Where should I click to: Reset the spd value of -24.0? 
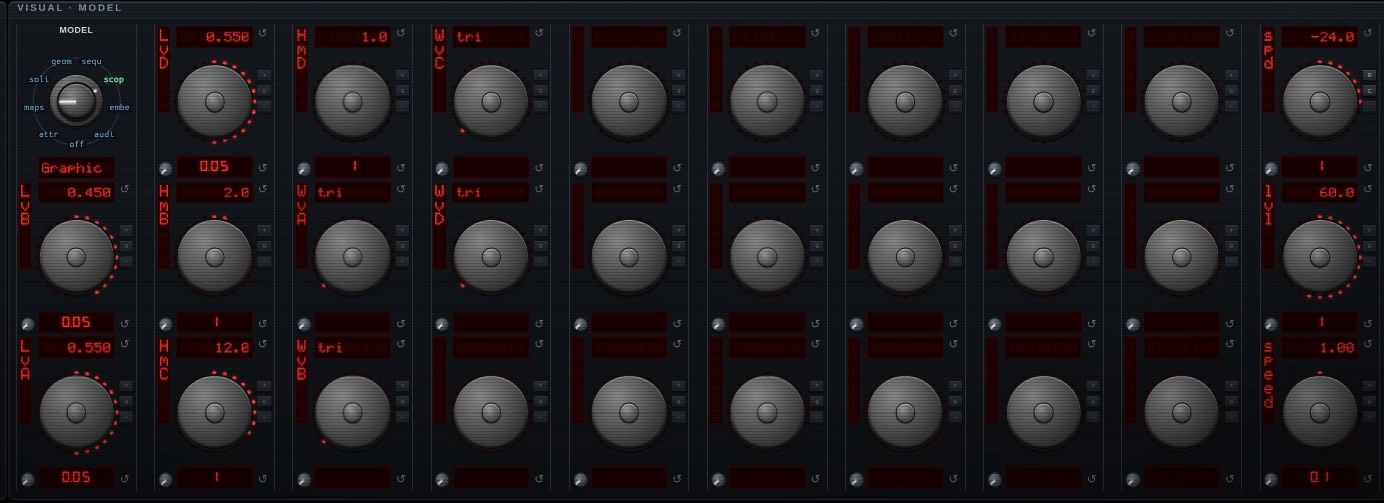pyautogui.click(x=1366, y=33)
